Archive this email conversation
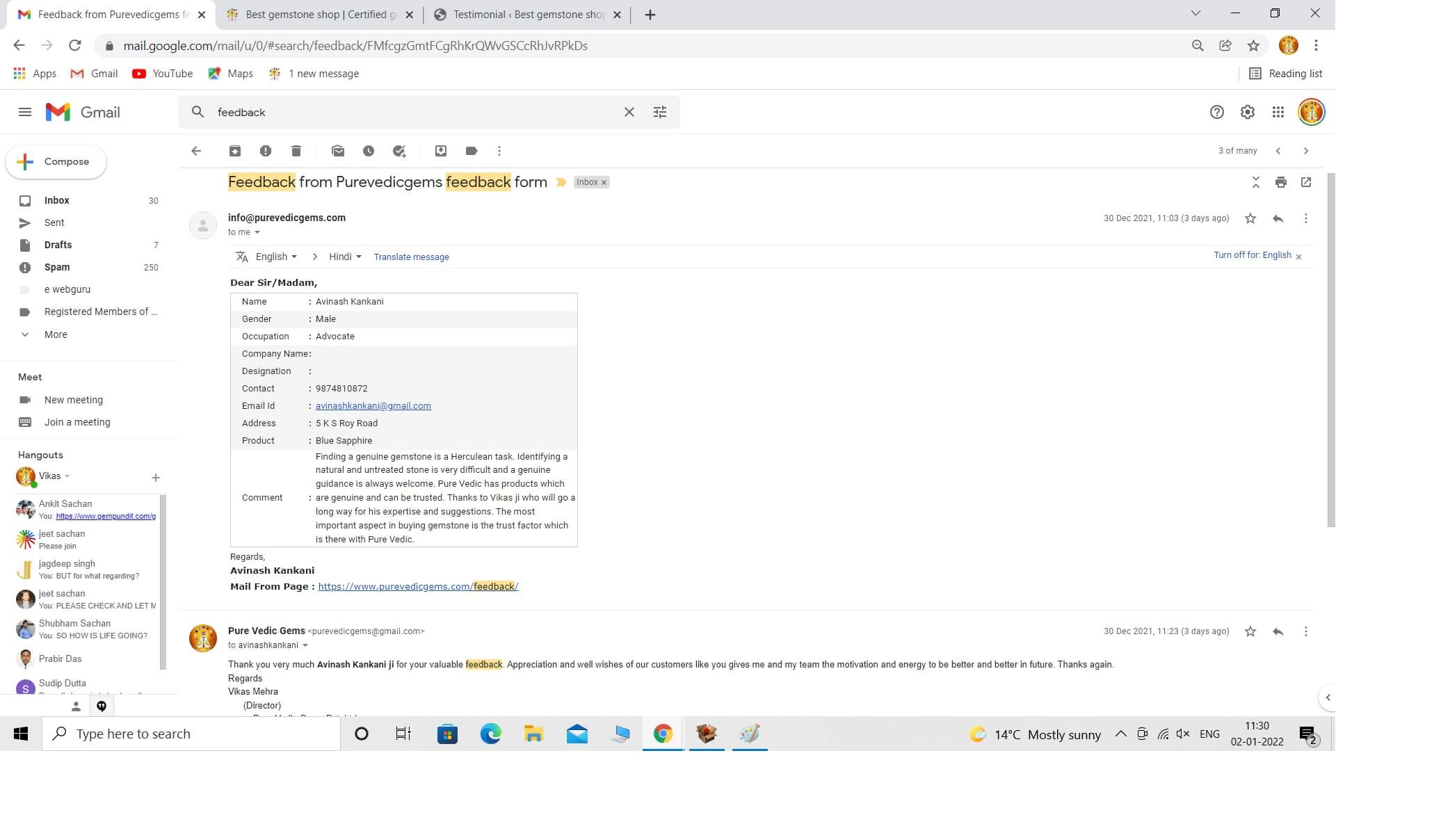The image size is (1441, 840). click(x=235, y=151)
